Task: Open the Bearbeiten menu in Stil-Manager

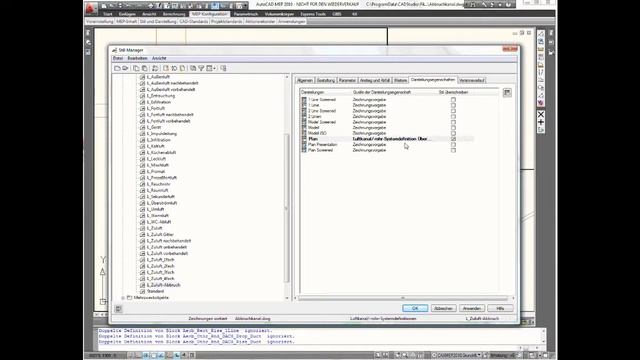Action: pyautogui.click(x=138, y=58)
